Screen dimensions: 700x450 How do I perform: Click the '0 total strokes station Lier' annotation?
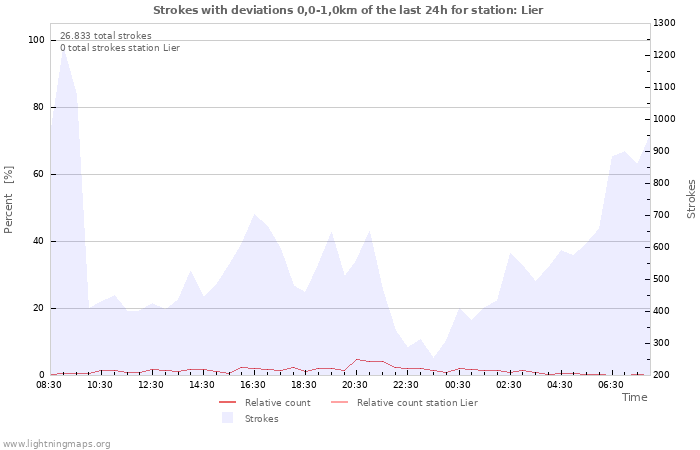[120, 47]
